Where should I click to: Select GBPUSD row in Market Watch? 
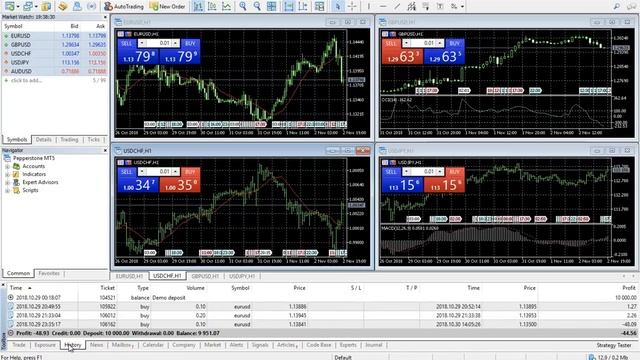[55, 45]
